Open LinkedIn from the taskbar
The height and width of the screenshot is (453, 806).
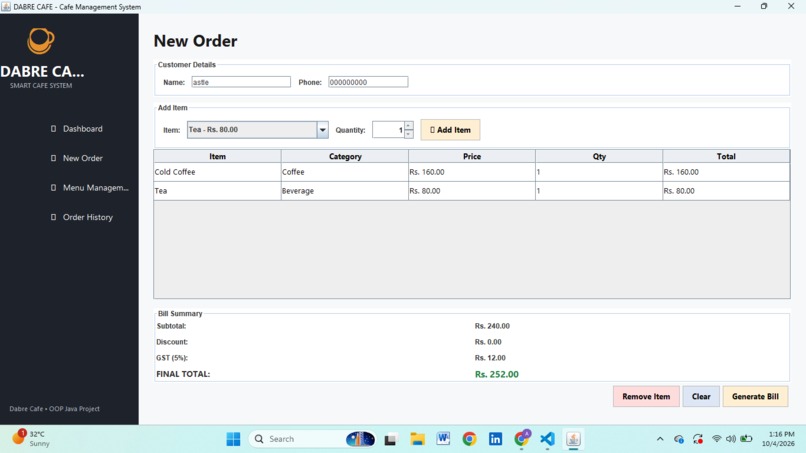[x=495, y=439]
